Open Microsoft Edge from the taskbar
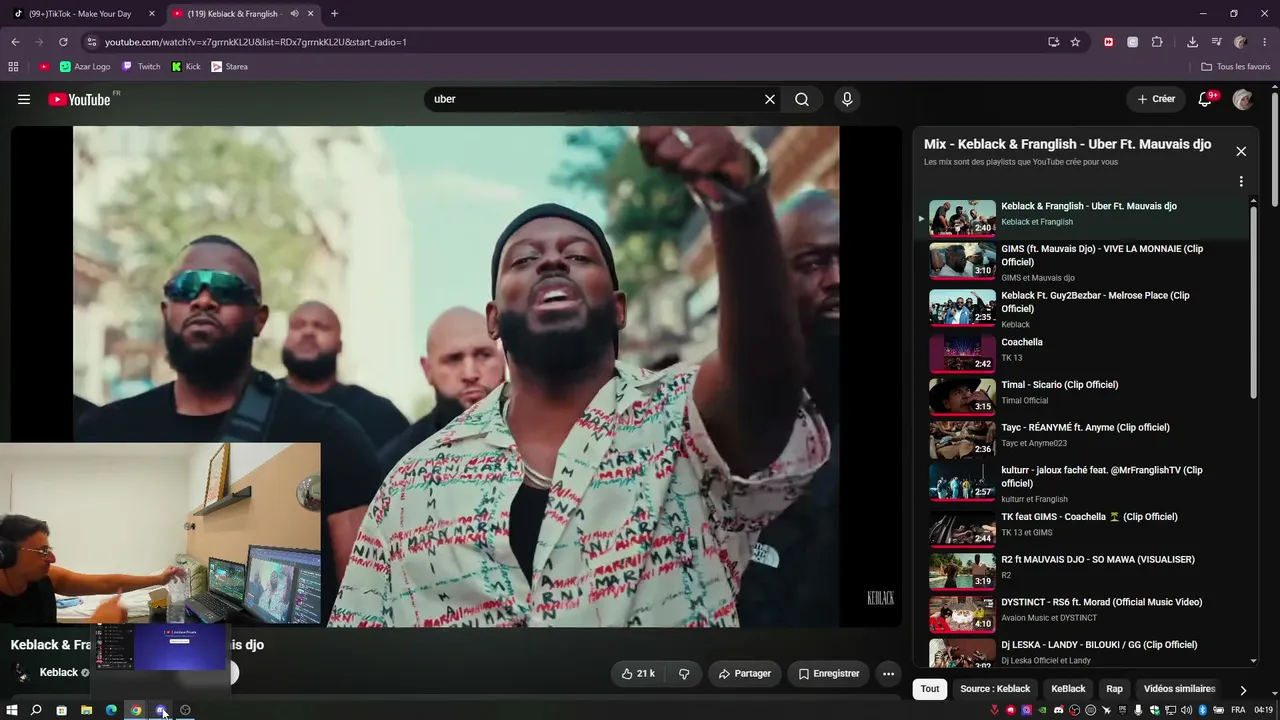1280x720 pixels. (111, 710)
